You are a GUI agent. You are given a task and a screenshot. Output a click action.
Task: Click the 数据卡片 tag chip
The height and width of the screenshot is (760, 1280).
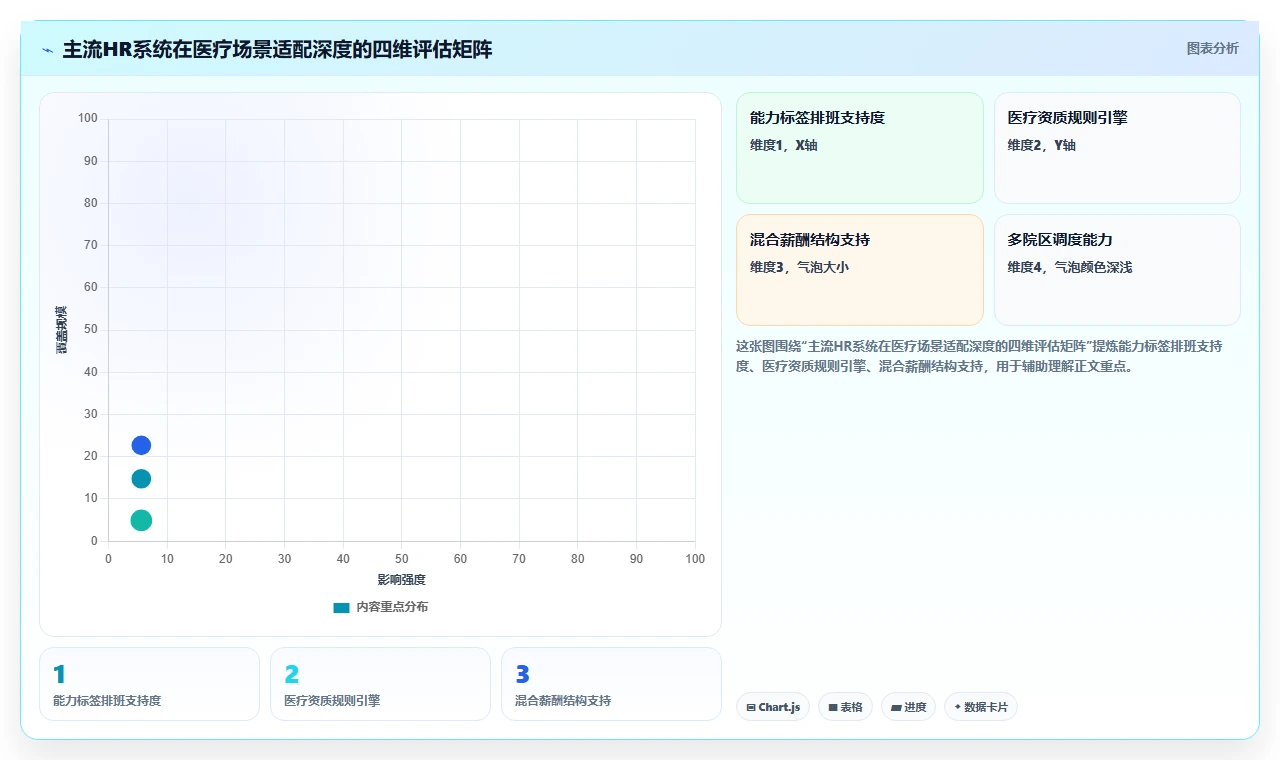point(981,707)
